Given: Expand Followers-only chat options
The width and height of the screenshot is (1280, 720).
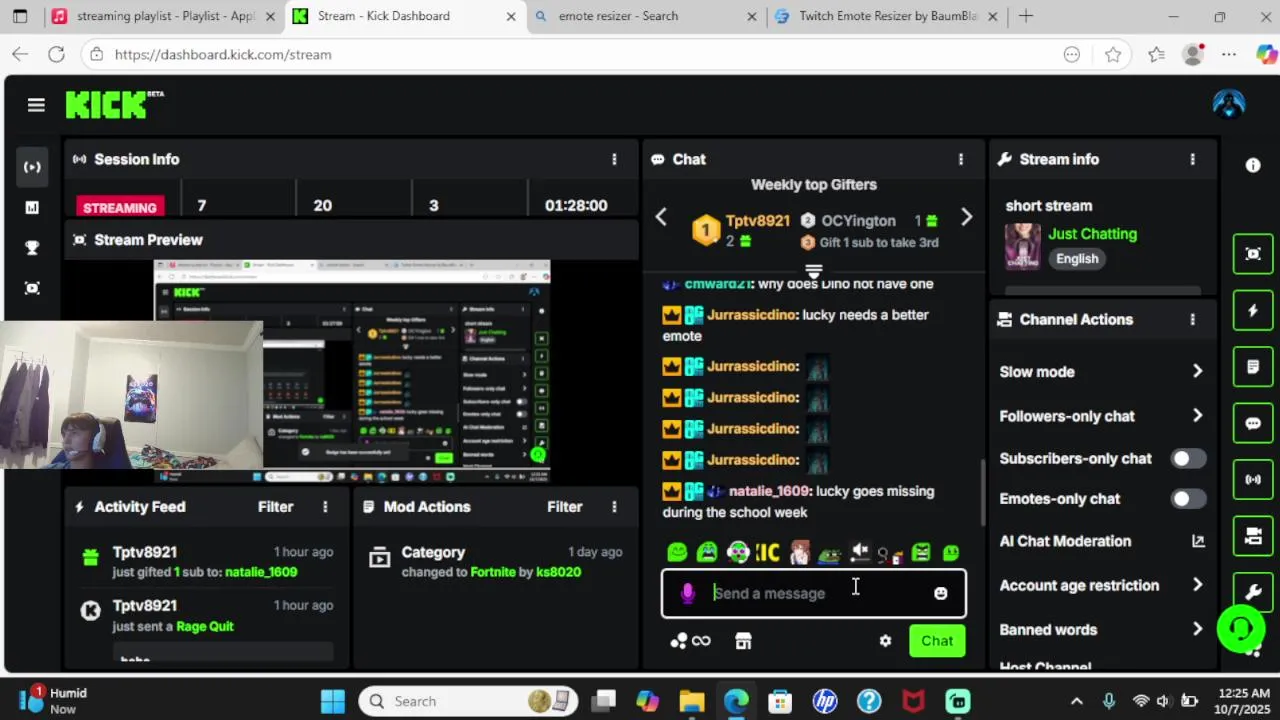Looking at the screenshot, I should pyautogui.click(x=1198, y=416).
